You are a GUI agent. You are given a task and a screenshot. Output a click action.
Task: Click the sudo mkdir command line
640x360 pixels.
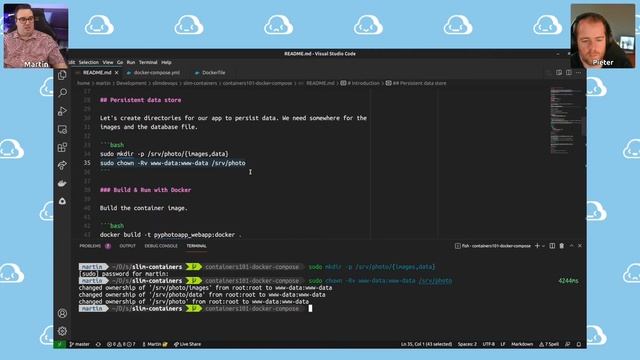[x=164, y=154]
